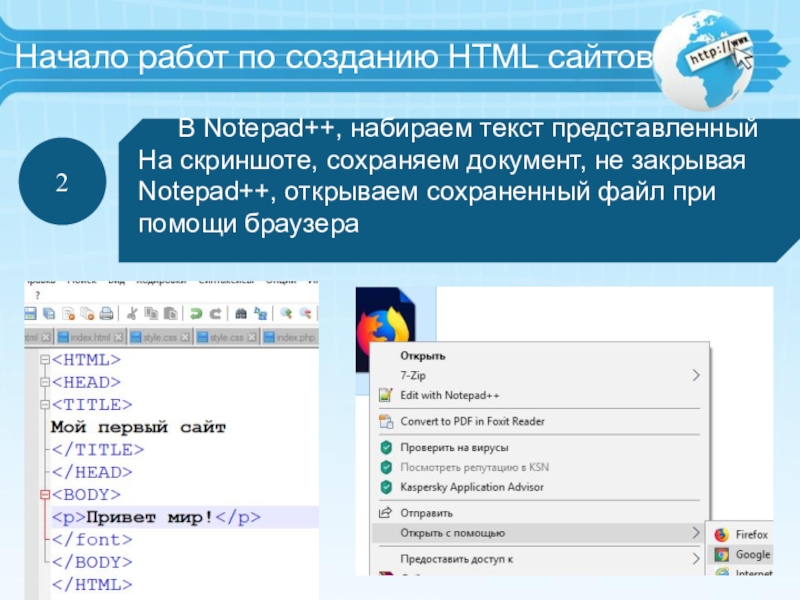Click the Zoom Out magnifier icon
800x600 pixels.
305,313
